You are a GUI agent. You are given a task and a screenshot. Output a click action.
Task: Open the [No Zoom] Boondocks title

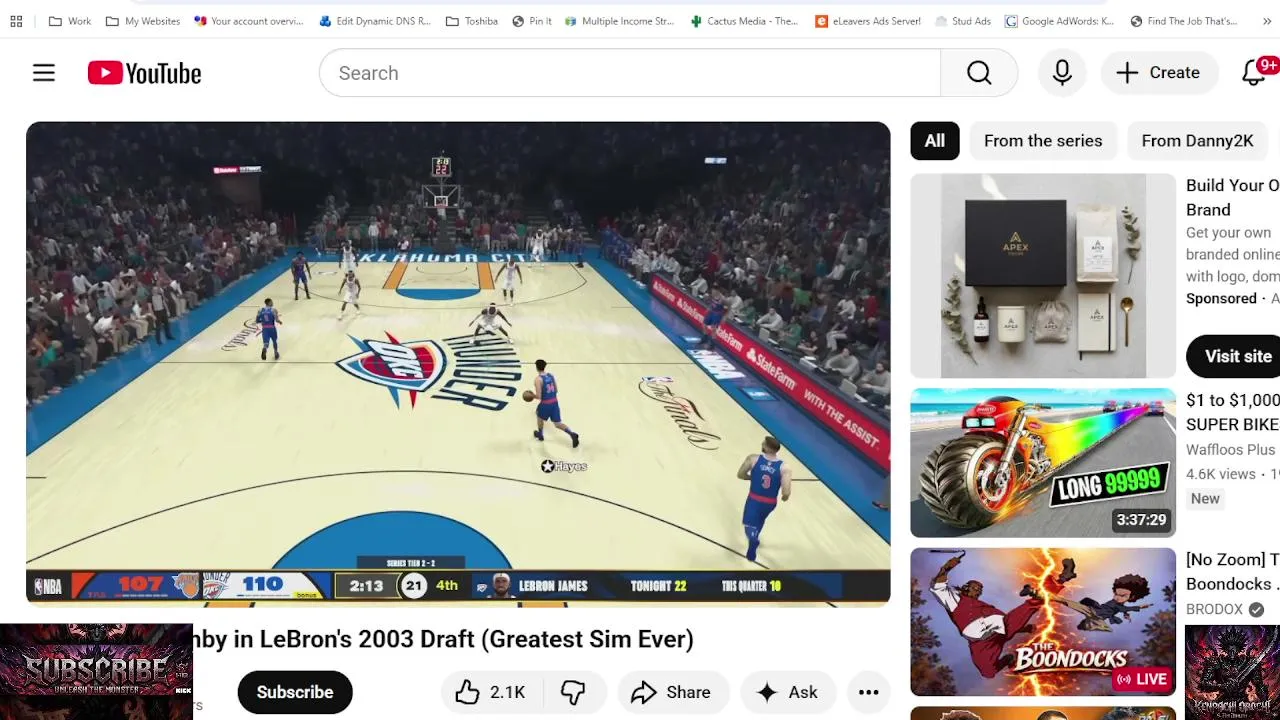(1233, 572)
